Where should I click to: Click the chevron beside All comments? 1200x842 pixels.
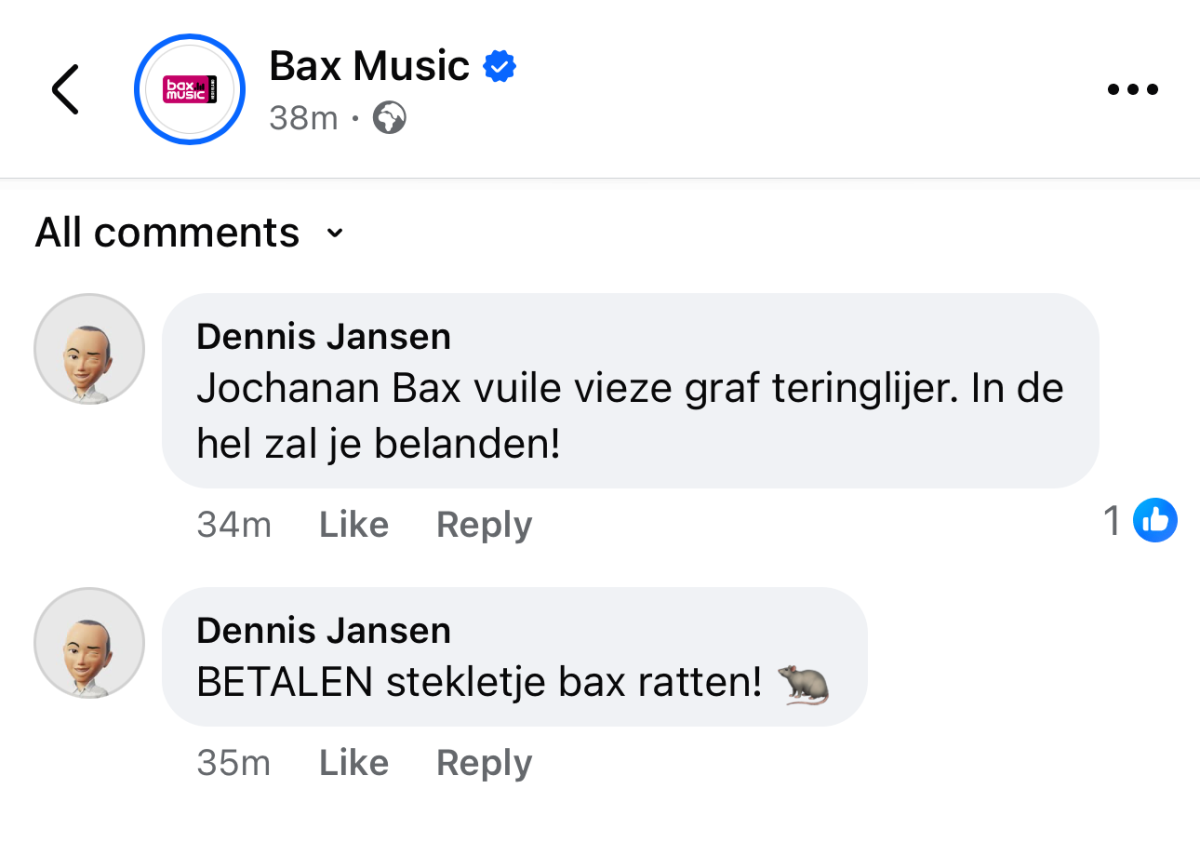tap(335, 234)
